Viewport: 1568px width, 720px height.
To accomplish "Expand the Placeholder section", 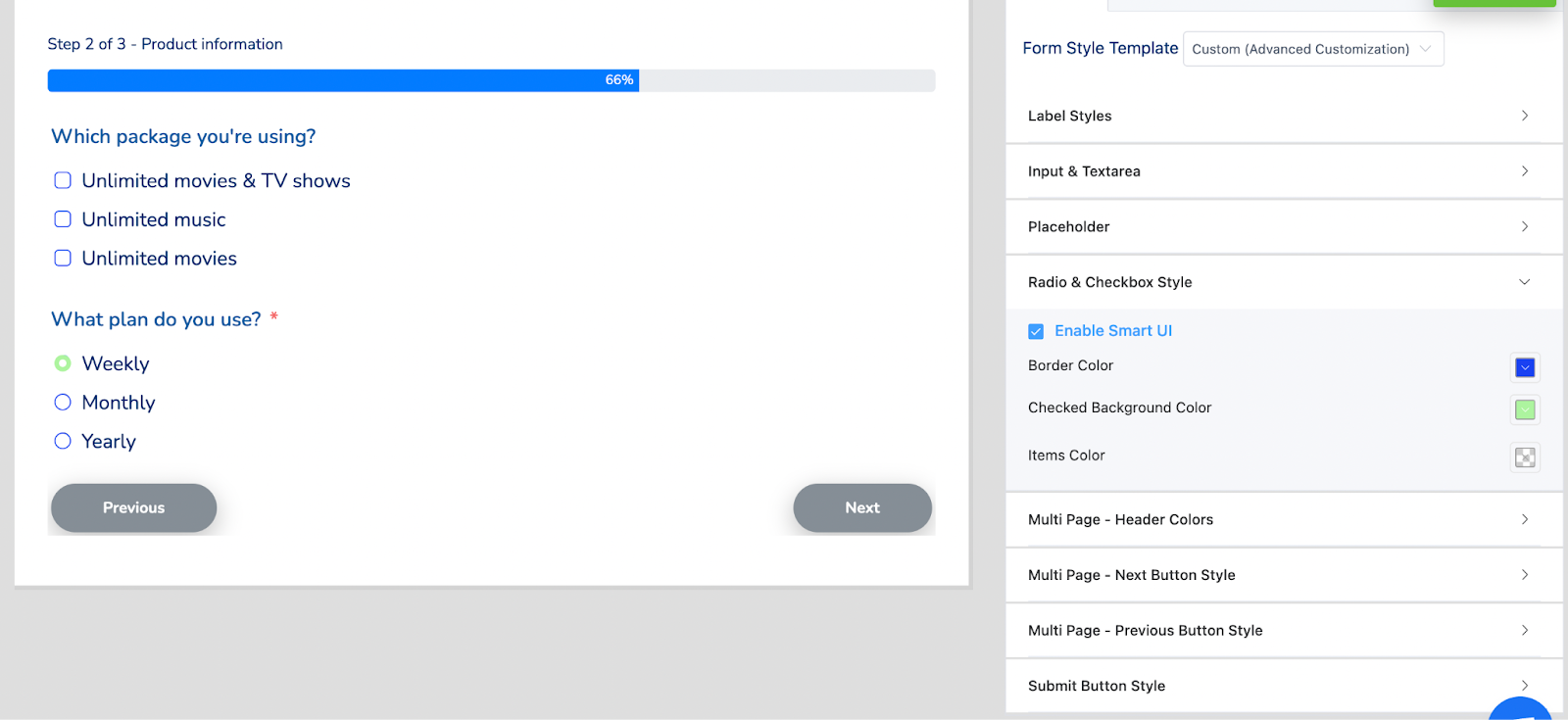I will (x=1284, y=226).
